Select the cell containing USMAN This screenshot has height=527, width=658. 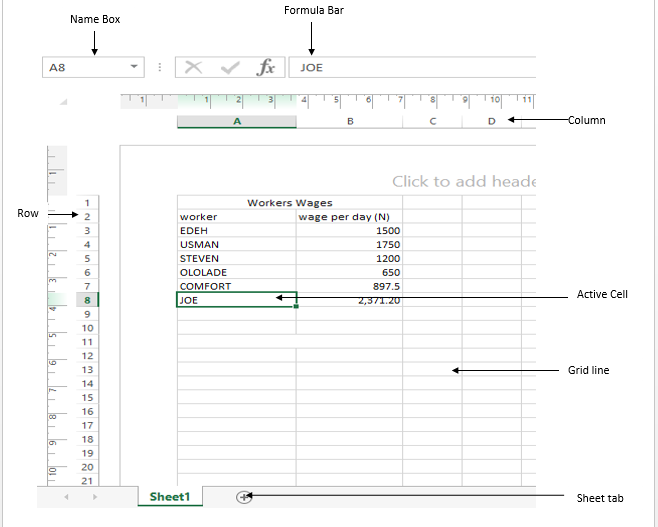click(x=237, y=244)
